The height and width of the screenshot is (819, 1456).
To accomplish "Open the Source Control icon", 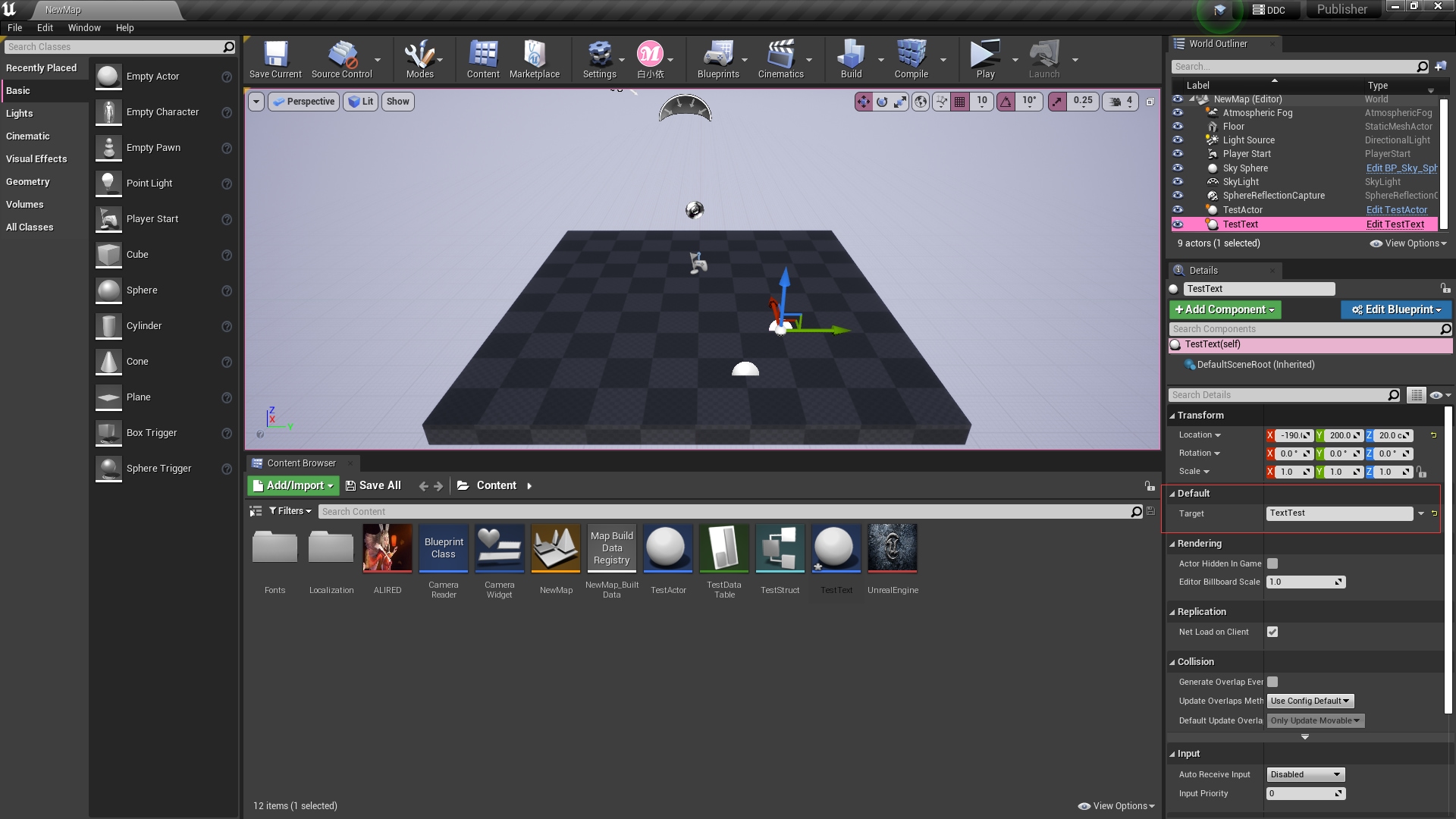I will 341,59.
